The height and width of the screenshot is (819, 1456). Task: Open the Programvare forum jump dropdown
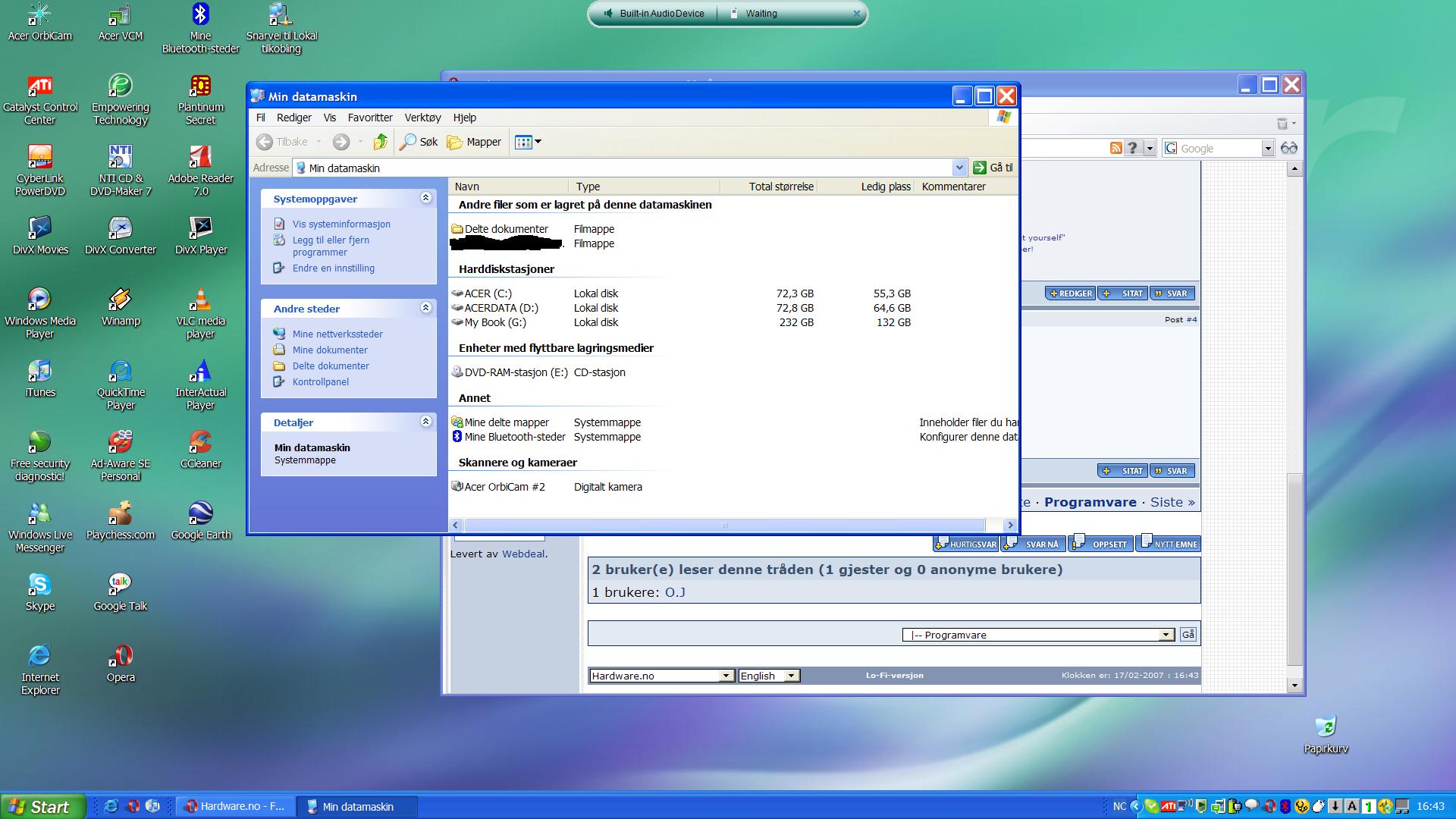[x=1038, y=635]
